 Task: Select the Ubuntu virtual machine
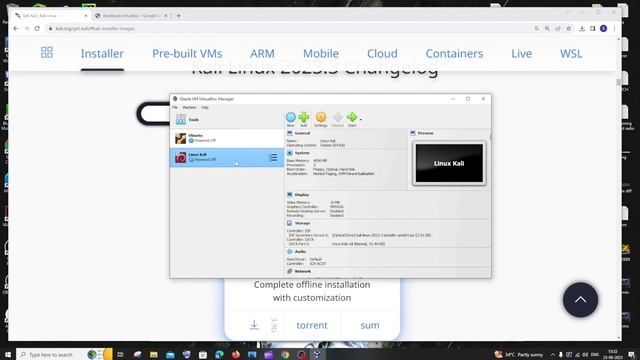pos(227,138)
